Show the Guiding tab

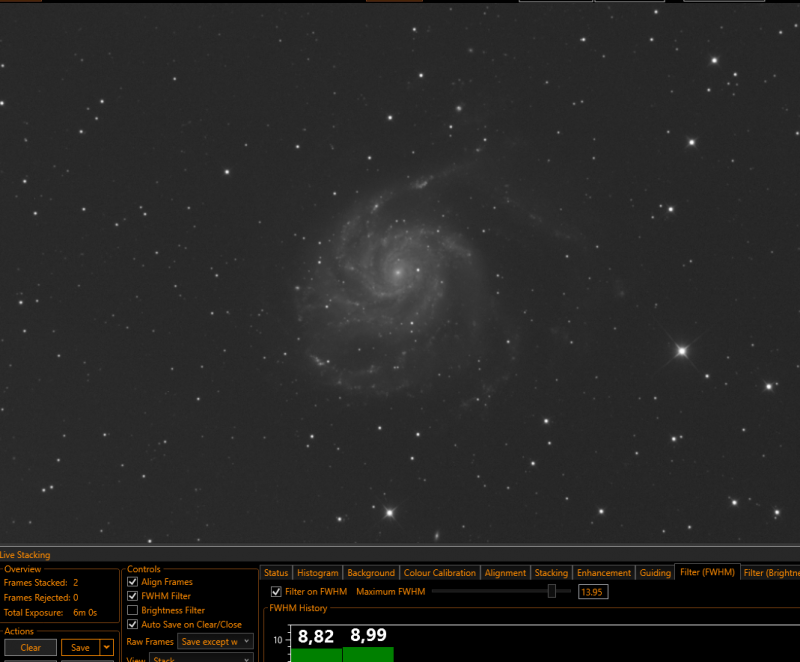(x=655, y=573)
